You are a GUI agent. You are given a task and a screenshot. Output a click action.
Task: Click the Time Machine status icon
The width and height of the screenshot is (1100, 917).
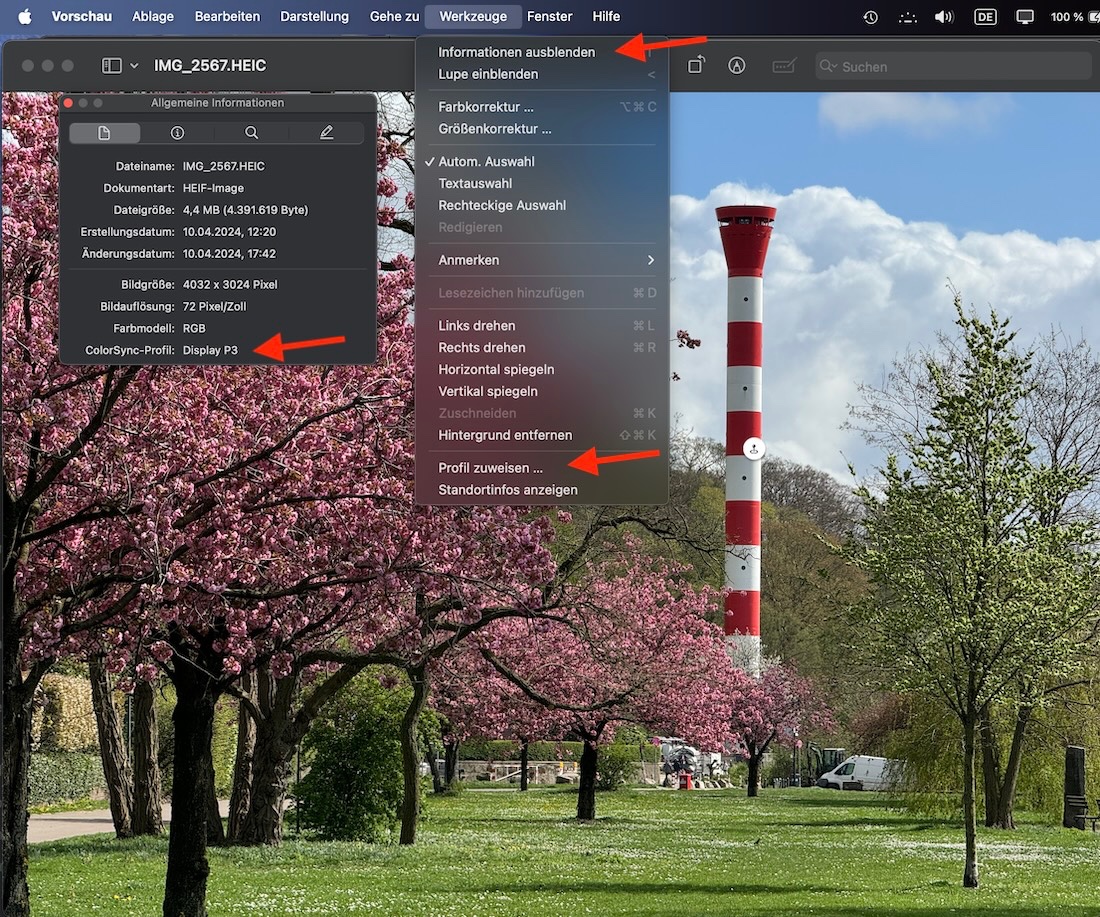coord(871,17)
